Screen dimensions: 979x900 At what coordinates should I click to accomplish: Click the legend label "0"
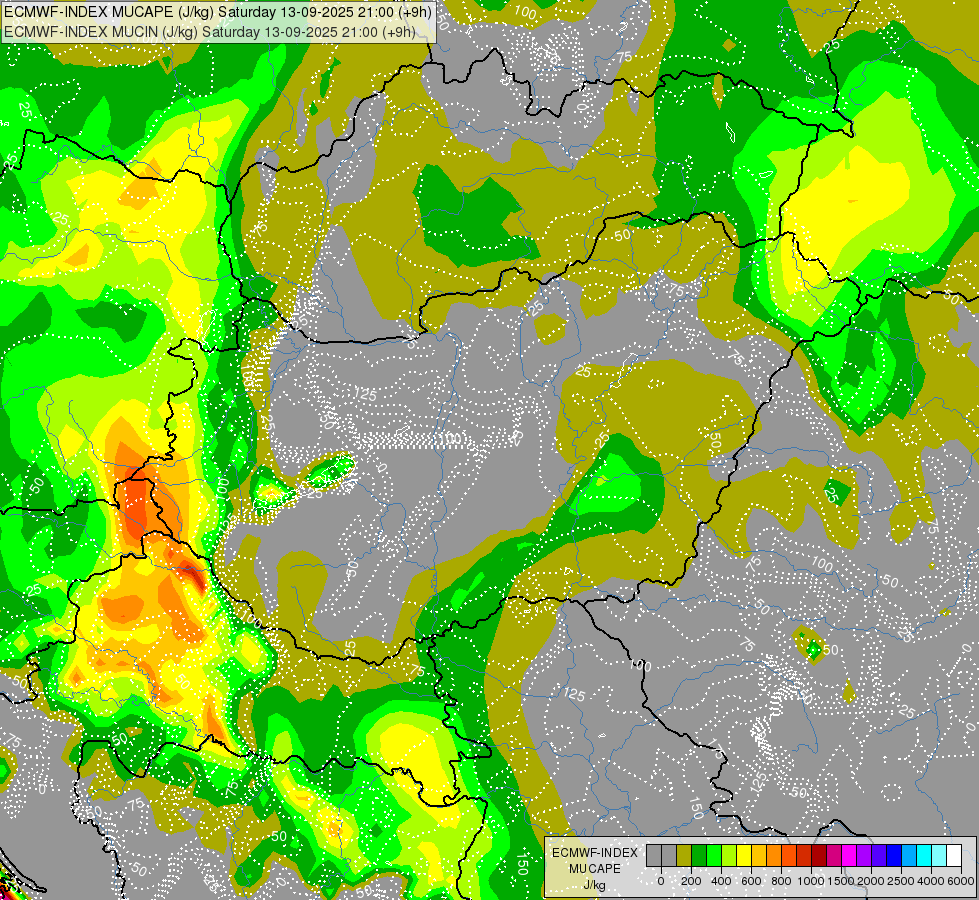pos(661,881)
